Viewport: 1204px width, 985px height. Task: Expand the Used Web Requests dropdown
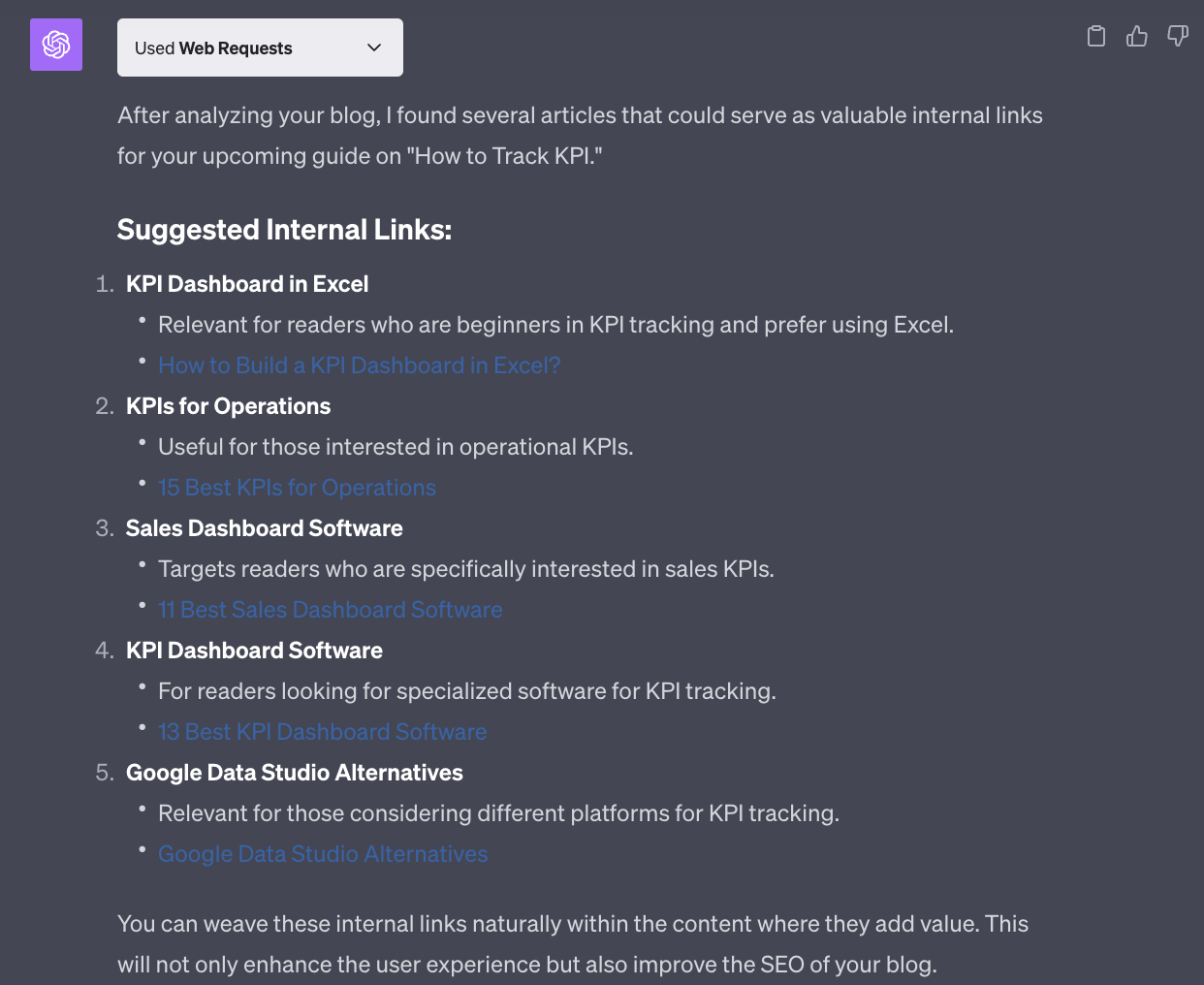coord(260,48)
